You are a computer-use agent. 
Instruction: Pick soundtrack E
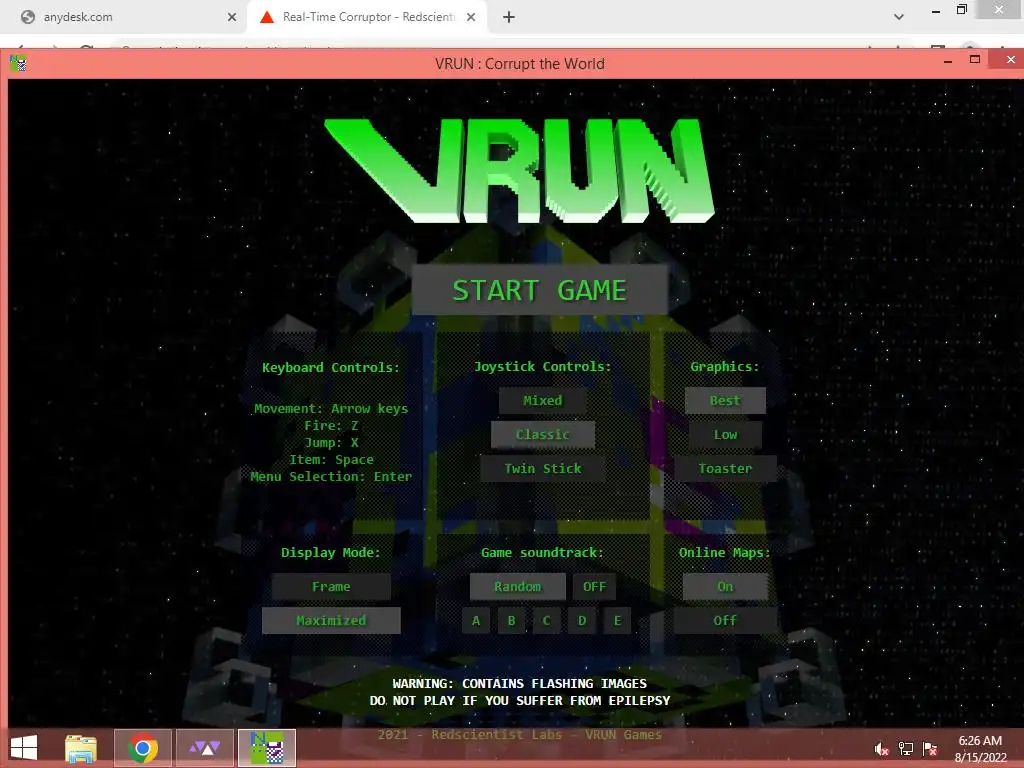pyautogui.click(x=617, y=620)
